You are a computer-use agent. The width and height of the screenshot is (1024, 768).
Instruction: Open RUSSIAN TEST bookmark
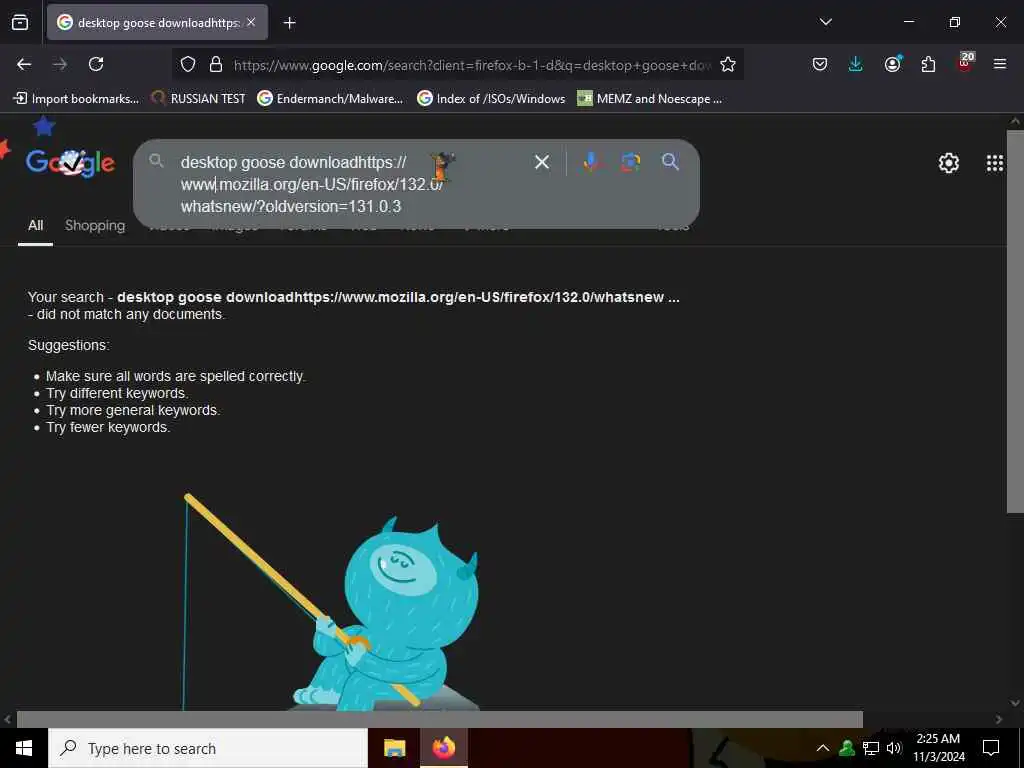point(198,99)
